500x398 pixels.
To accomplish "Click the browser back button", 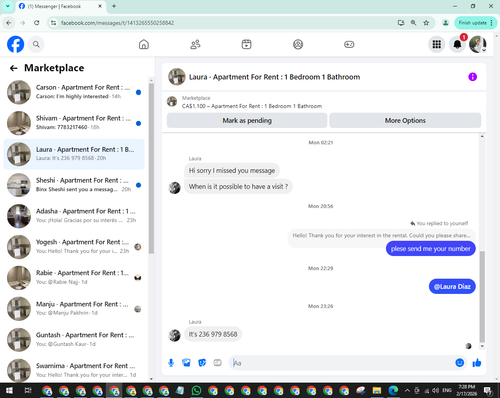I will pos(9,23).
